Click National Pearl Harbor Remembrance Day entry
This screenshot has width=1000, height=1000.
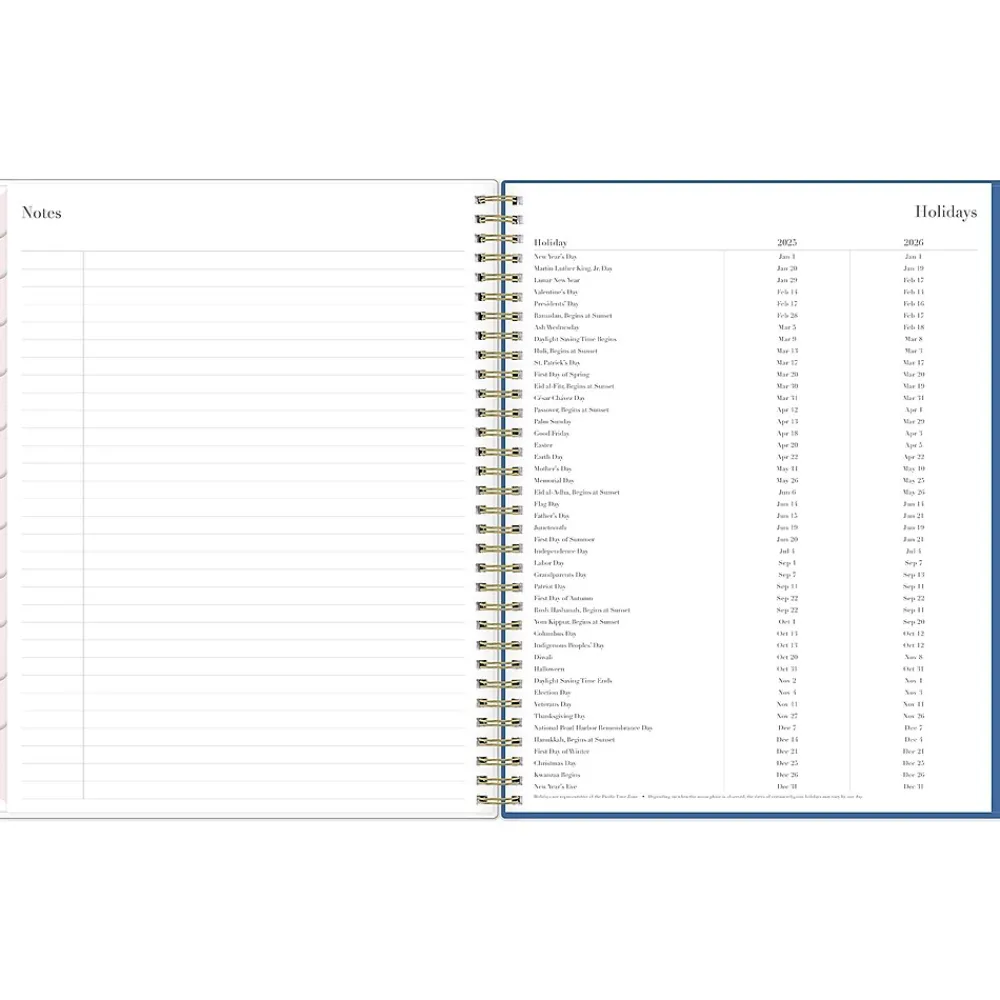[593, 728]
